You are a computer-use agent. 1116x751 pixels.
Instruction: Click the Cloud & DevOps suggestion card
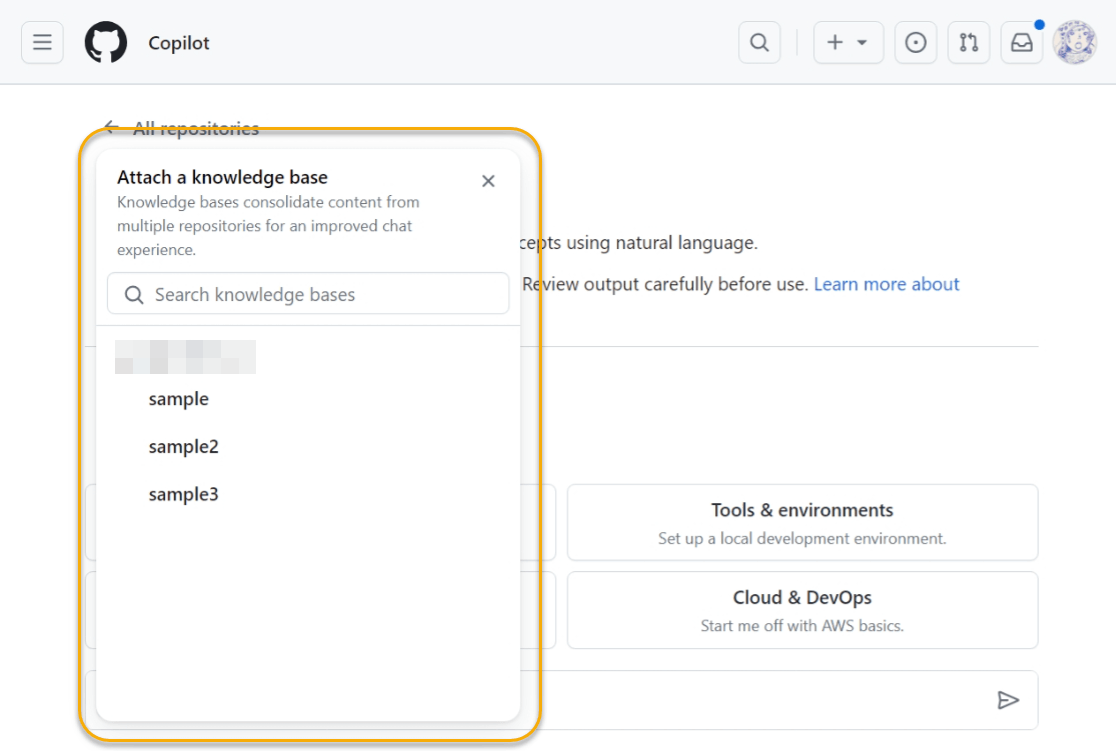coord(802,610)
